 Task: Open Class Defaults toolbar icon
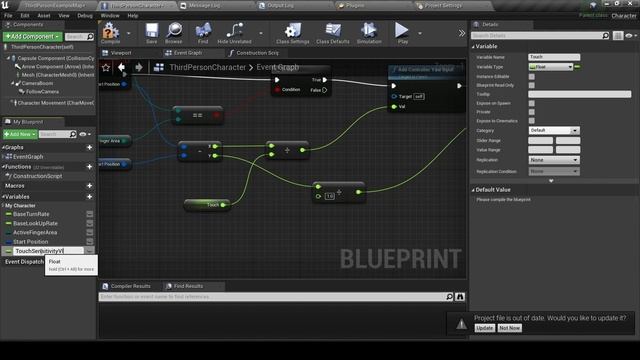click(x=333, y=33)
